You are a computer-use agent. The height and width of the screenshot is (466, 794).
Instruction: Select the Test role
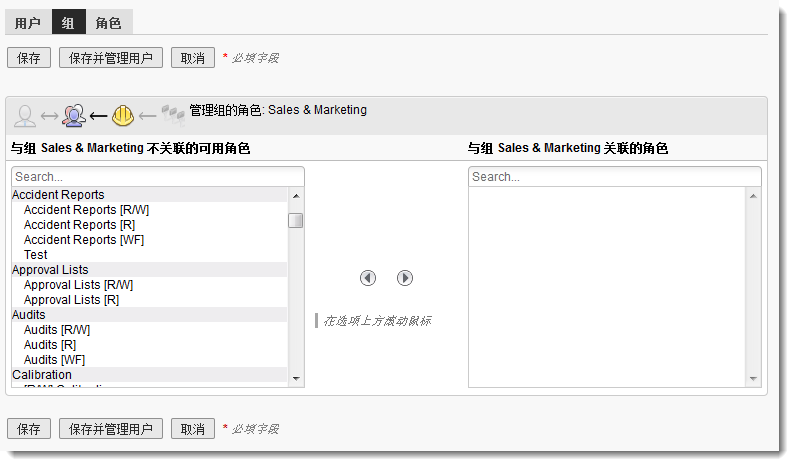coord(149,255)
